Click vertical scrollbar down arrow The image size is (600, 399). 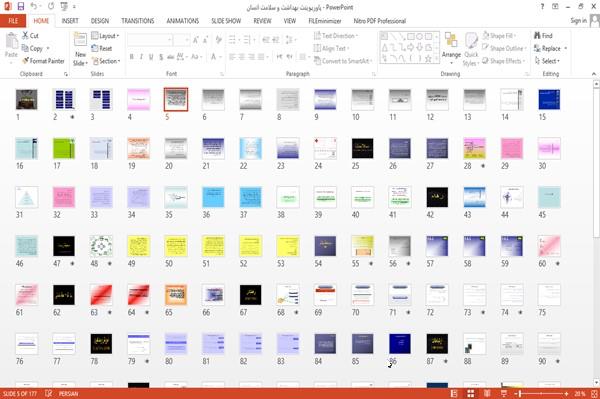[596, 383]
